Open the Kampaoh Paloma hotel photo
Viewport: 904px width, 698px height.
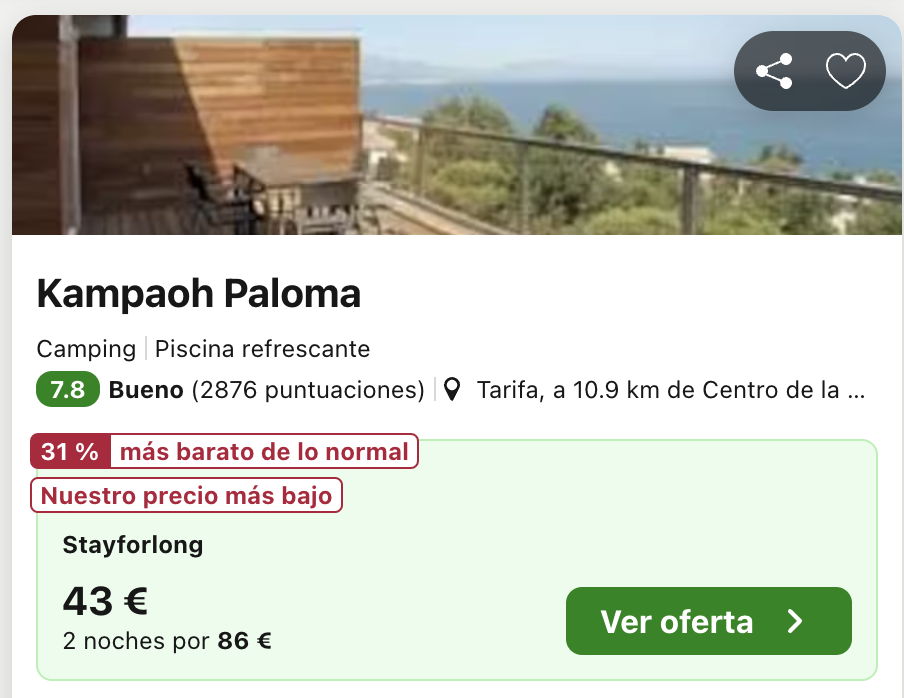[x=457, y=124]
